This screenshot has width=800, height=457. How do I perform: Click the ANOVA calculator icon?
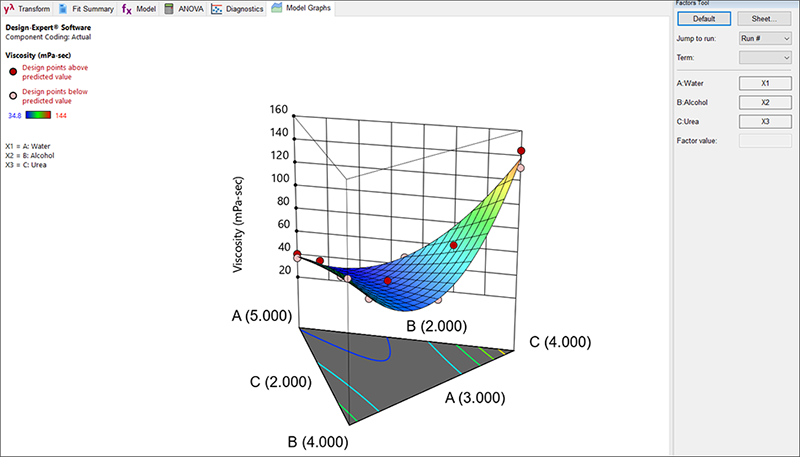[171, 8]
